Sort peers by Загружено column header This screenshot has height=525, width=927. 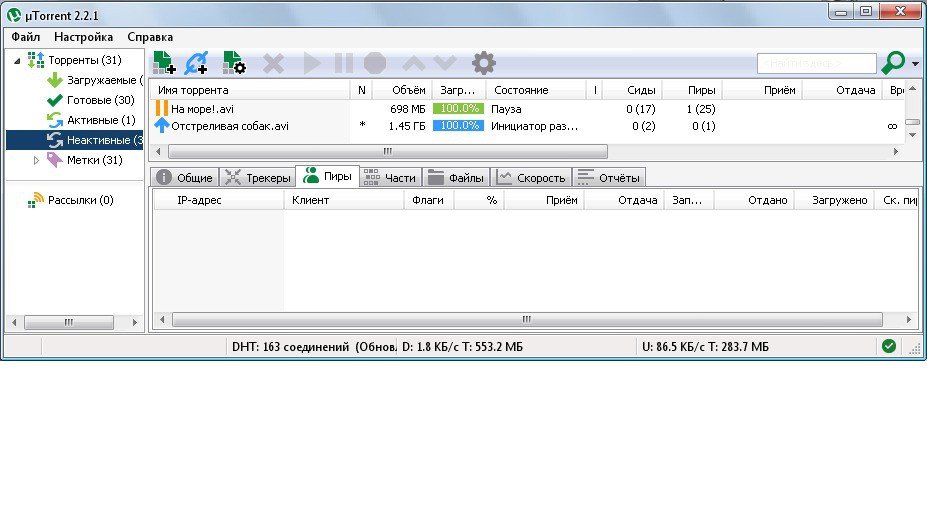tap(834, 200)
